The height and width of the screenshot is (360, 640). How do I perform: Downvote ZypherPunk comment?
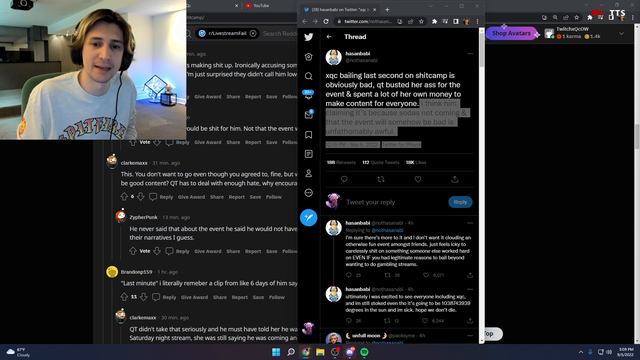click(x=157, y=251)
